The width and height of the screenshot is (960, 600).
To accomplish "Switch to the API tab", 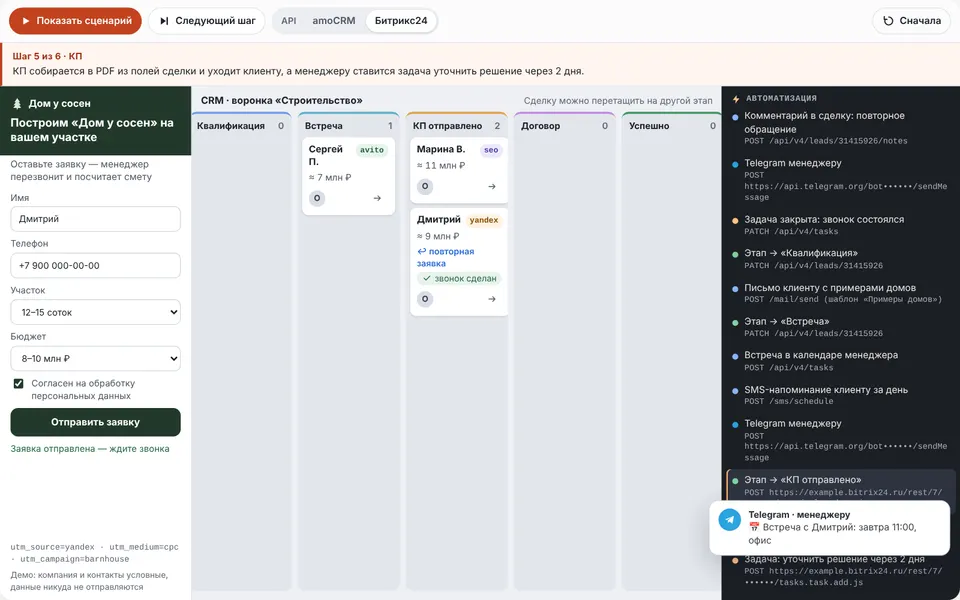I will pos(289,21).
